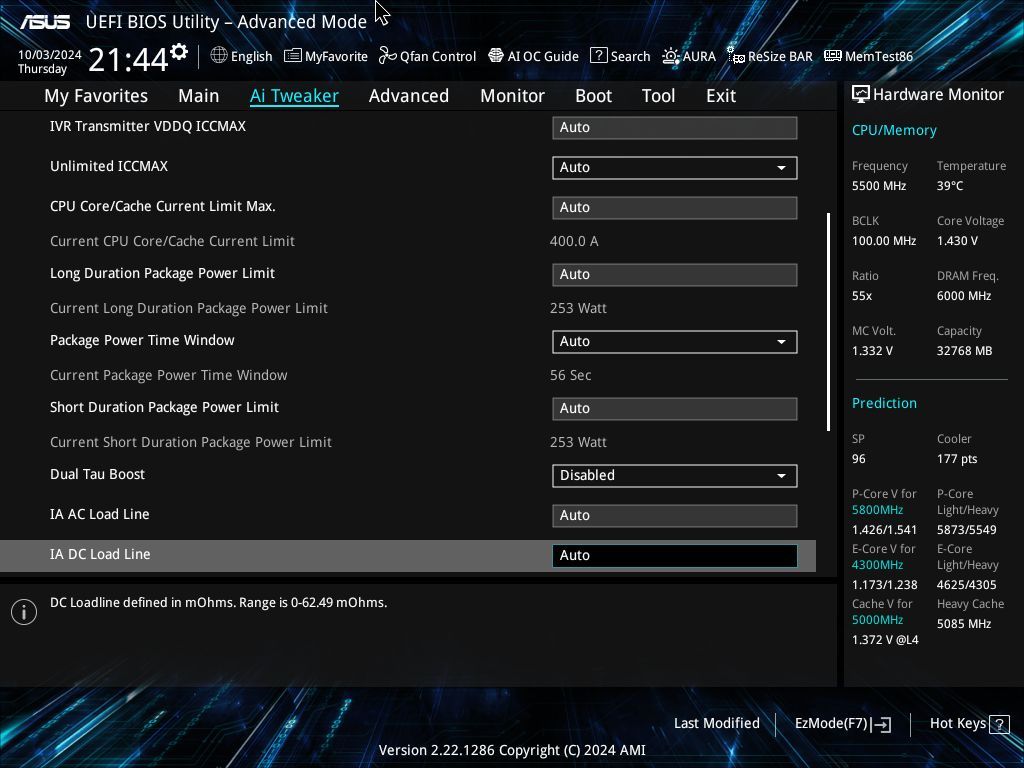
Task: Click the ASUS logo
Action: point(45,22)
